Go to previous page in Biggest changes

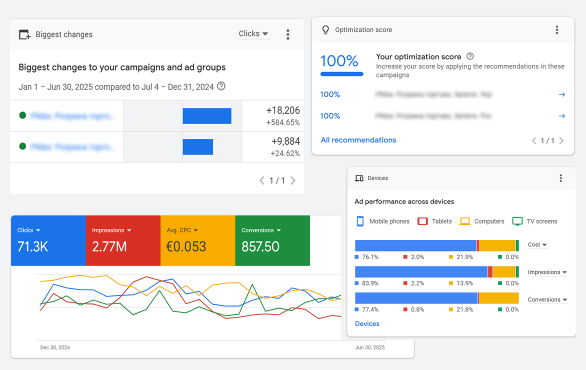262,181
